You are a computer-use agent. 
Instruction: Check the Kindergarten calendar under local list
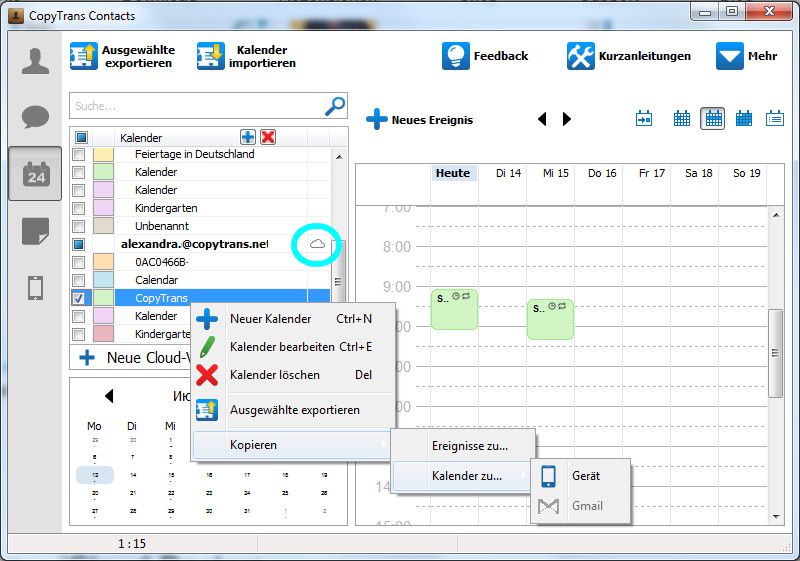79,208
